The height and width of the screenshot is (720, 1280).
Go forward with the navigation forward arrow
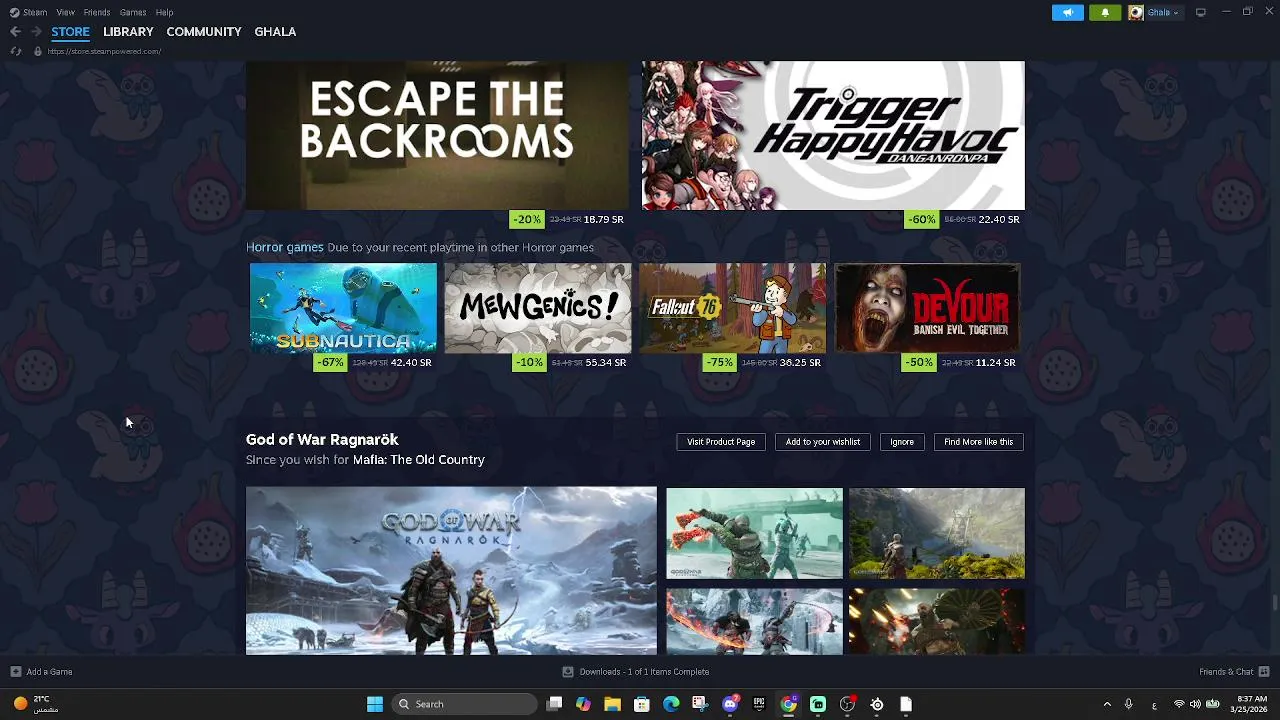36,32
